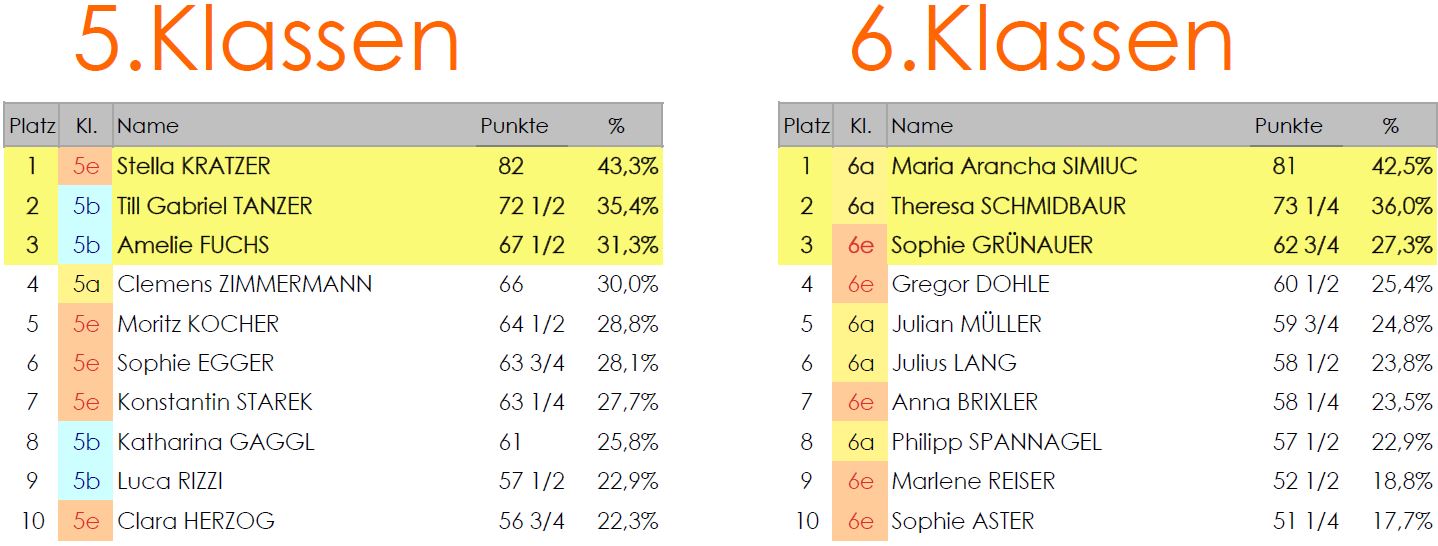Select the Name column header in 6.Klassen table
This screenshot has height=546, width=1438.
[921, 126]
